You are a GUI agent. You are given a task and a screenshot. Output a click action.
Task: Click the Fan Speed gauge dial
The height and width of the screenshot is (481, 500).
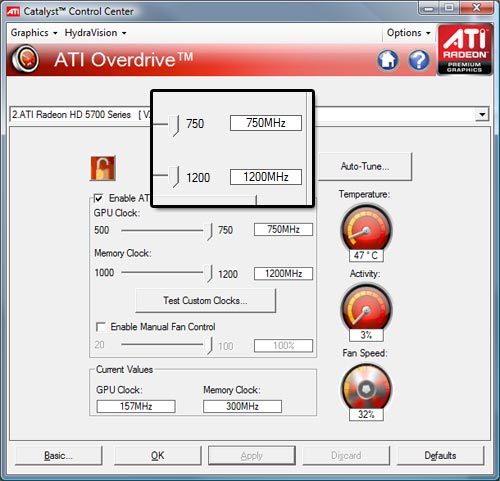pyautogui.click(x=366, y=389)
